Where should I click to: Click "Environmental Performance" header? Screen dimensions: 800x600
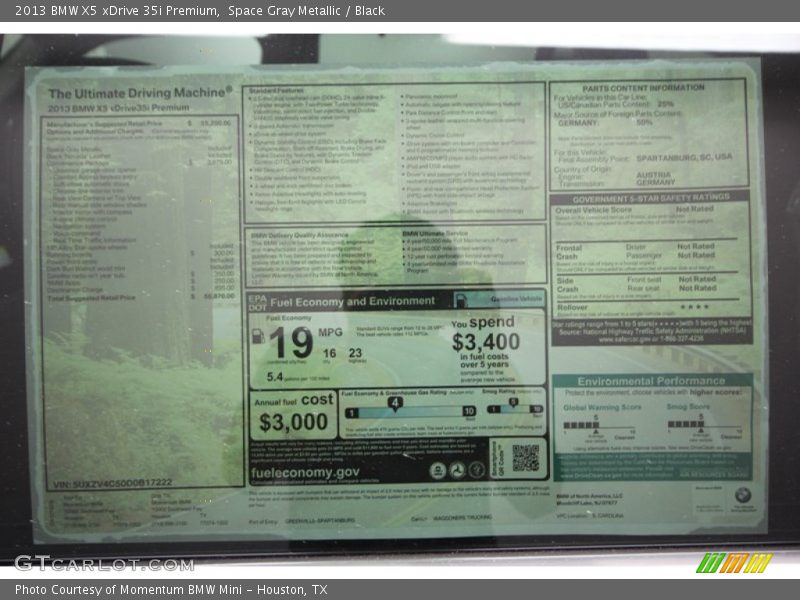click(651, 381)
